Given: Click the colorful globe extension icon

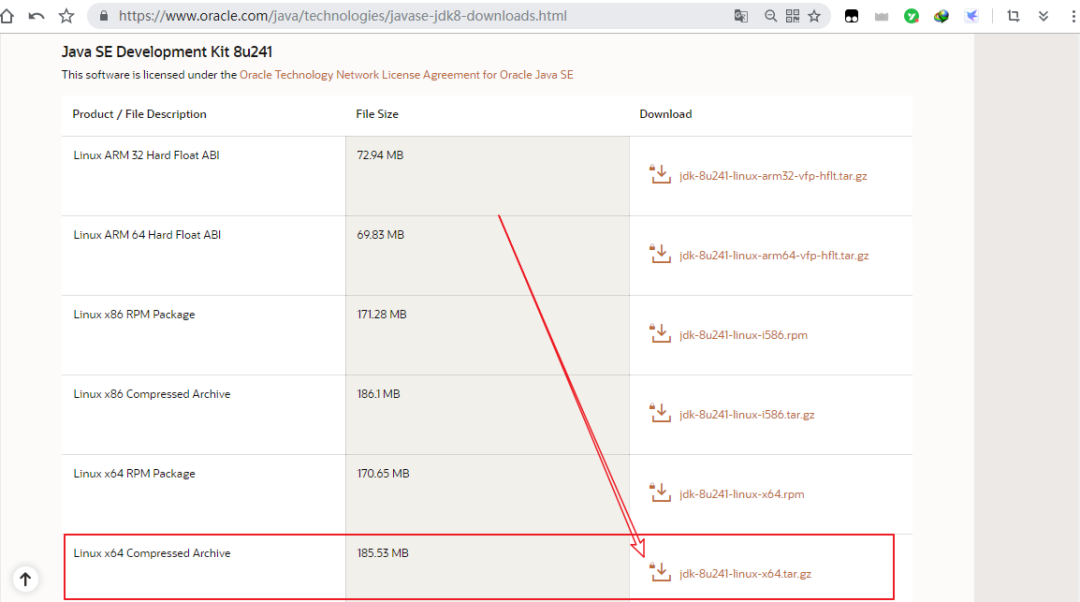Looking at the screenshot, I should pyautogui.click(x=942, y=17).
